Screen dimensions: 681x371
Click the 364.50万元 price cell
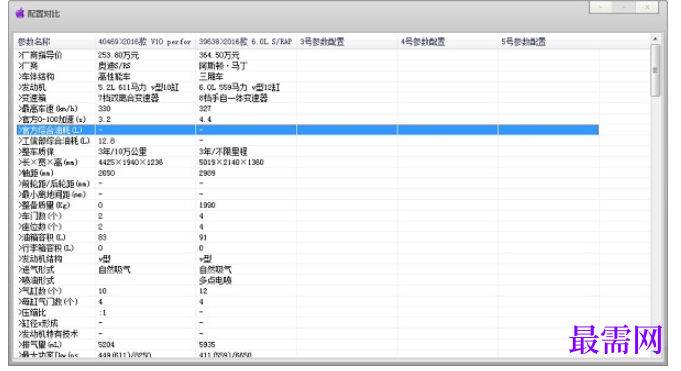click(219, 55)
